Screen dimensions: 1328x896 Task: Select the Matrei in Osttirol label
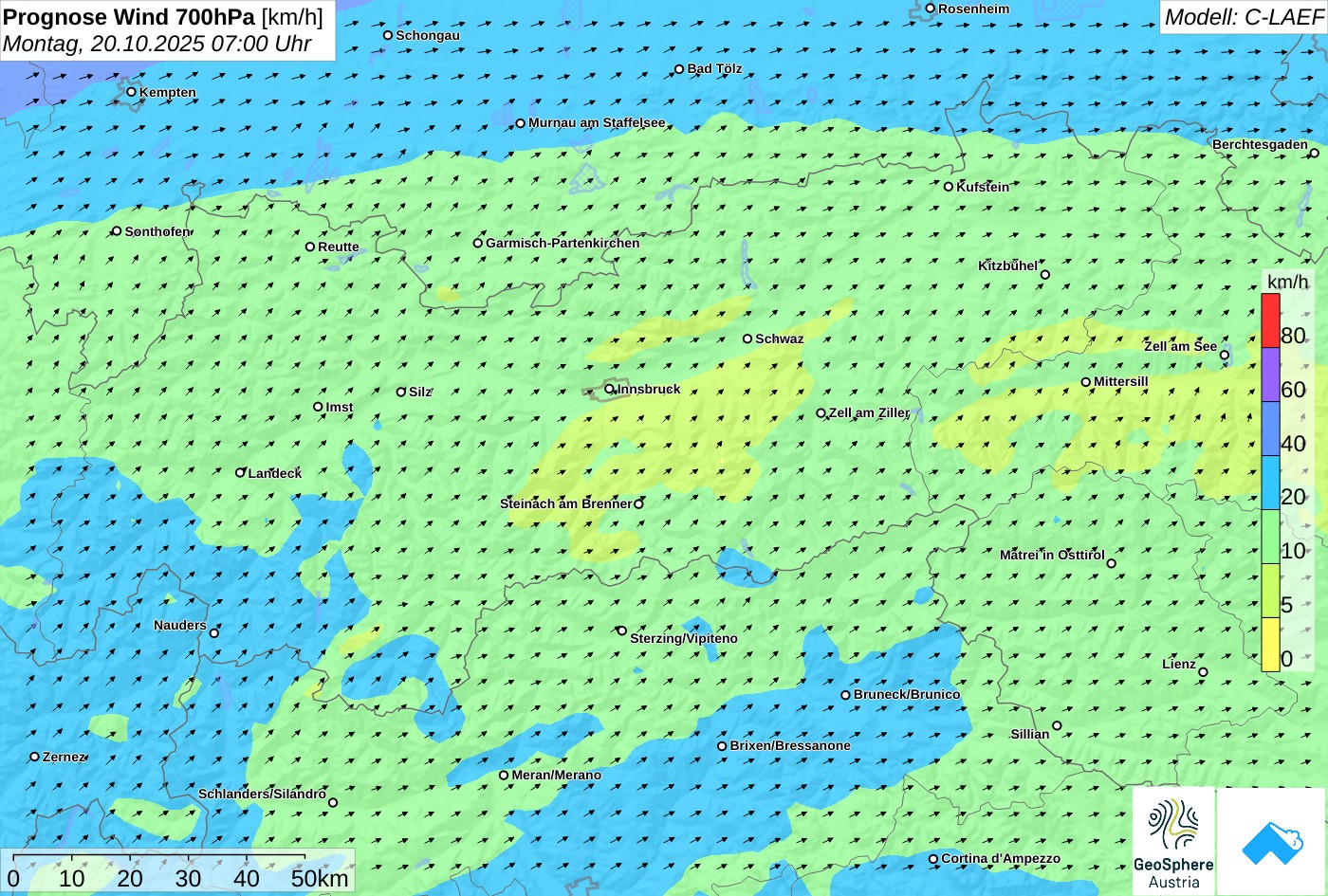click(x=1053, y=555)
